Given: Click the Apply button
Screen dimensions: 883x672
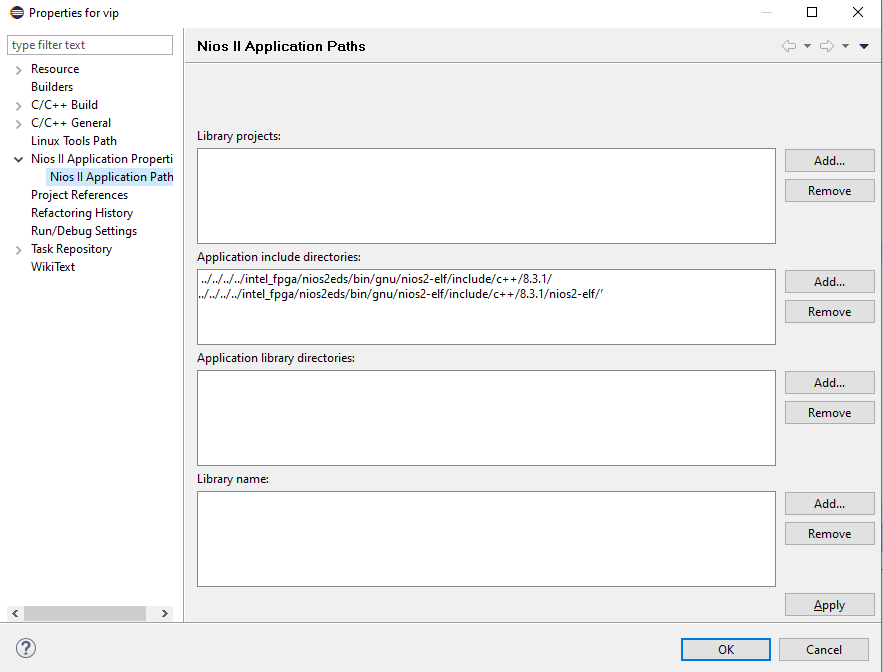Looking at the screenshot, I should point(830,605).
